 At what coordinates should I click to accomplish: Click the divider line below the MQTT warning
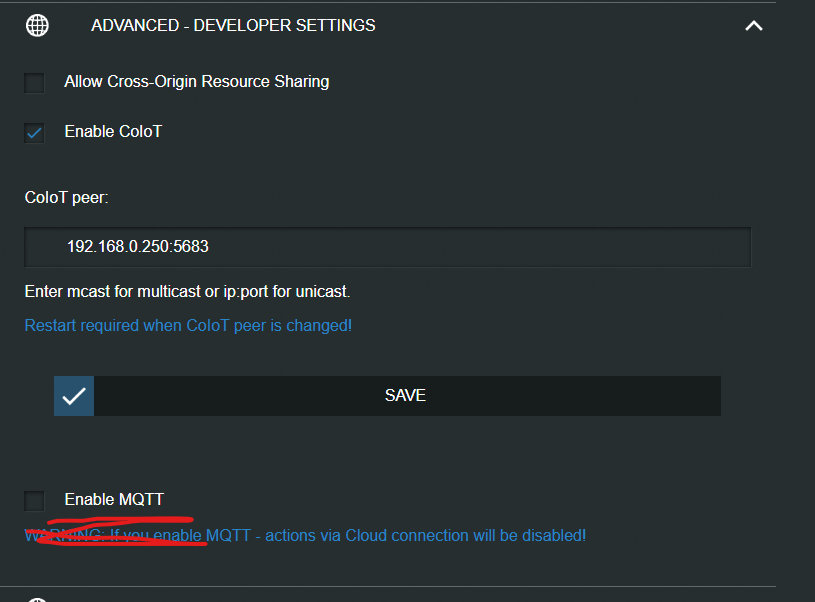388,586
